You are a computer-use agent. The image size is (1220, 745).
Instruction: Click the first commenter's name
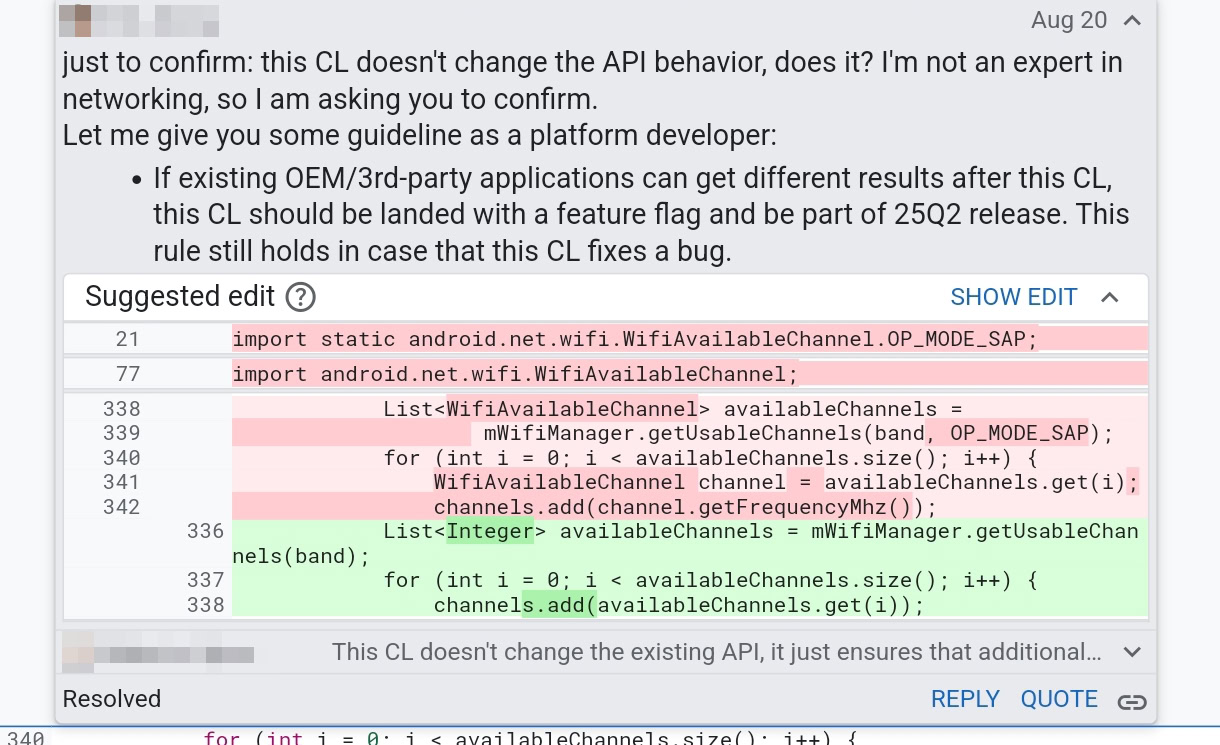(162, 21)
